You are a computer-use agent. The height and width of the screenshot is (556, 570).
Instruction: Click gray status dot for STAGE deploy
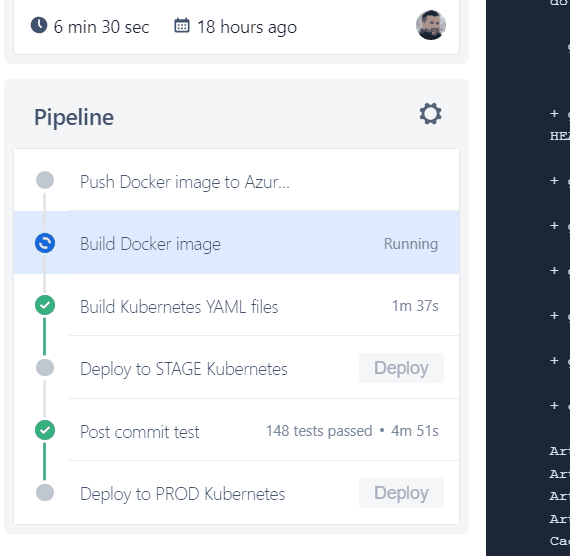(45, 368)
